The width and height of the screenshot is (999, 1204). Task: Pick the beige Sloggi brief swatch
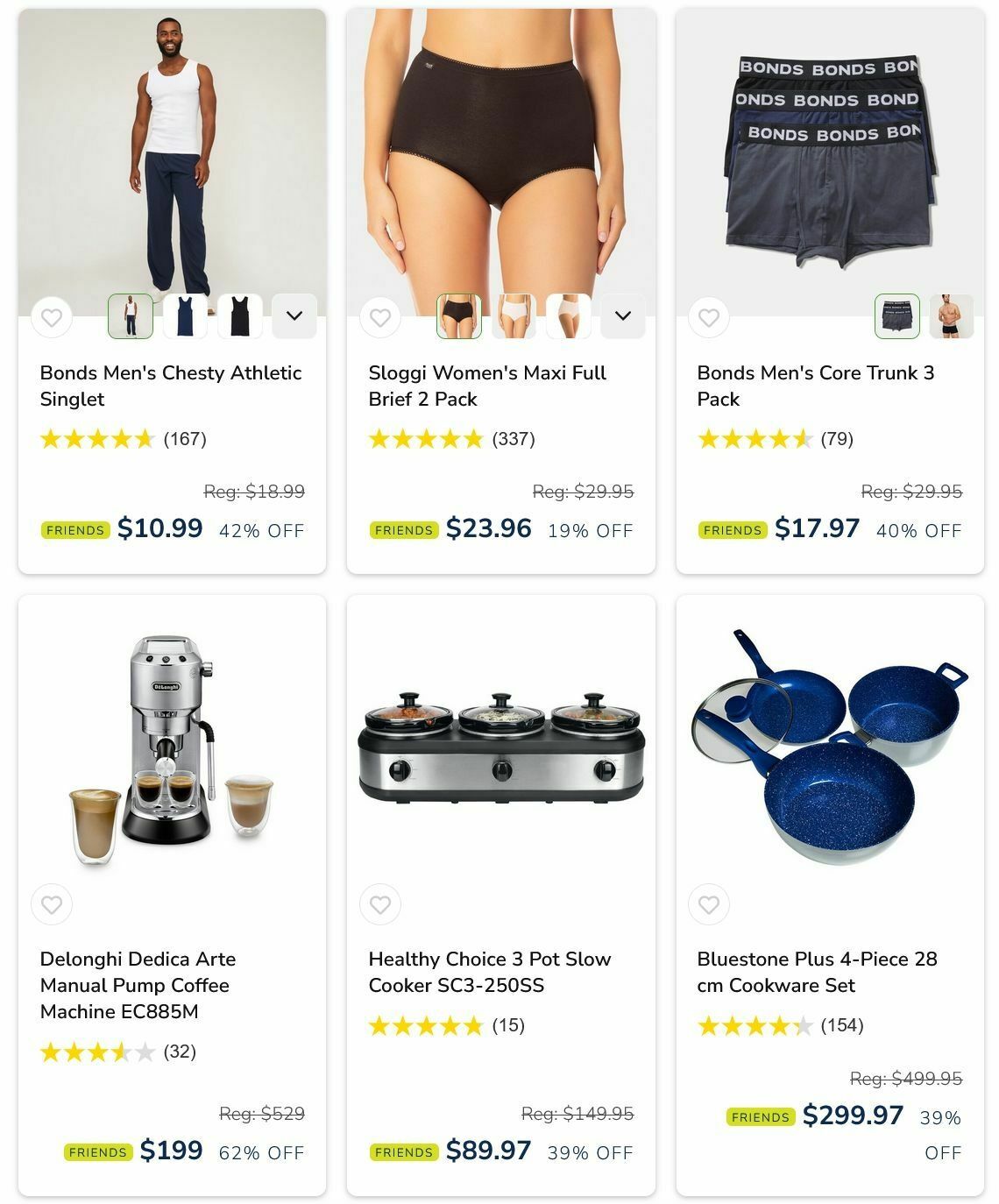[x=569, y=316]
